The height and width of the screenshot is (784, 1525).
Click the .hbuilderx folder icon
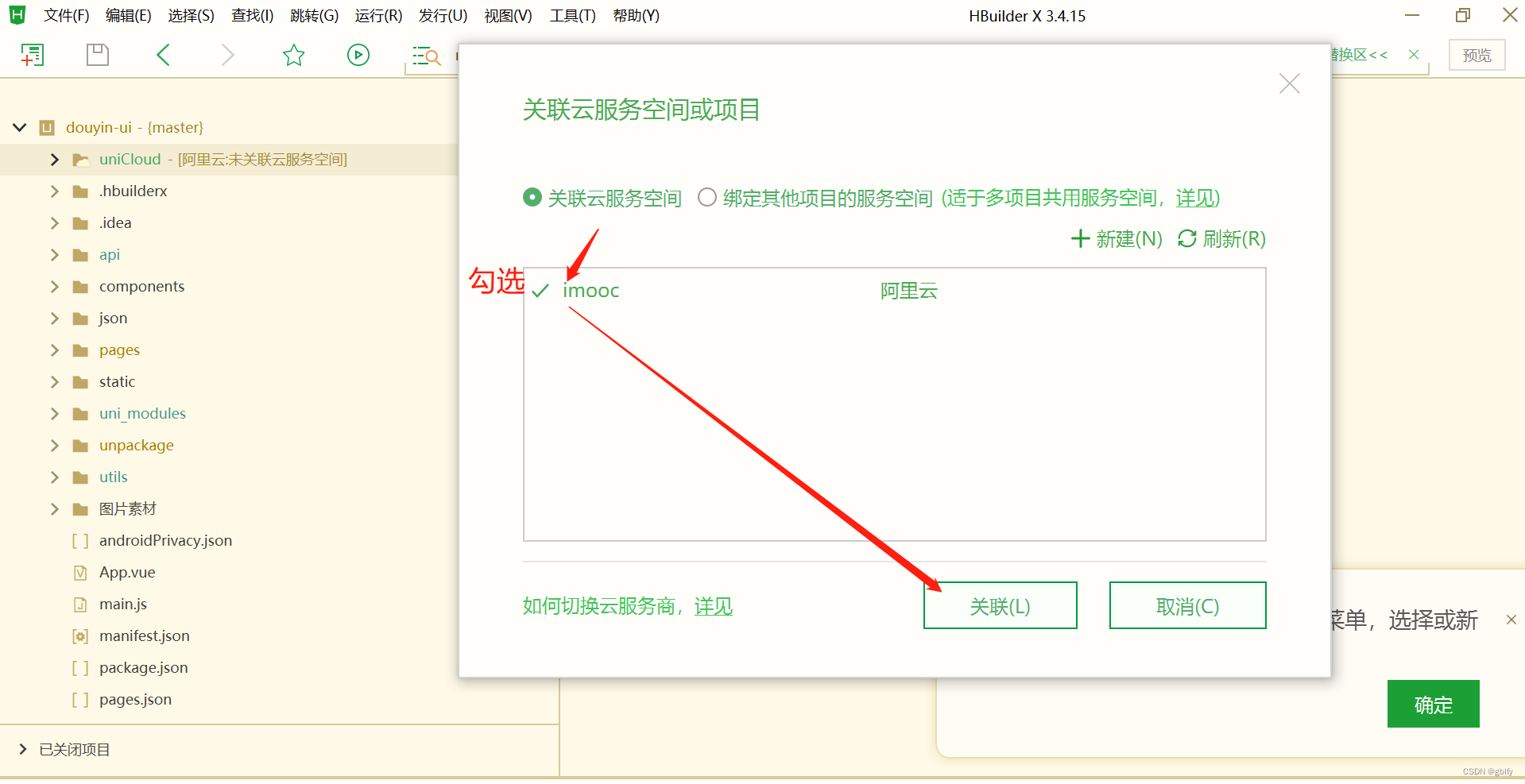click(x=80, y=191)
